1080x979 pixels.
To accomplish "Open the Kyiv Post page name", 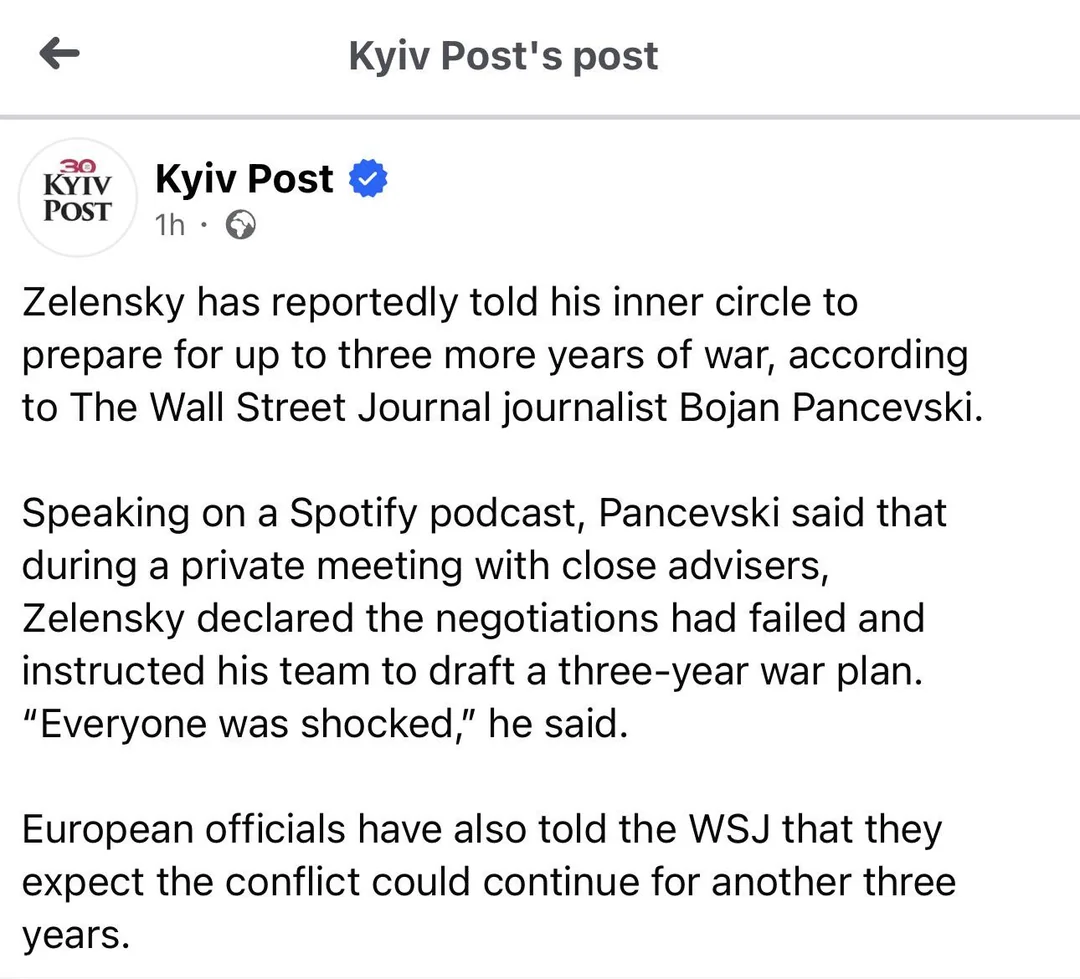I will click(244, 179).
